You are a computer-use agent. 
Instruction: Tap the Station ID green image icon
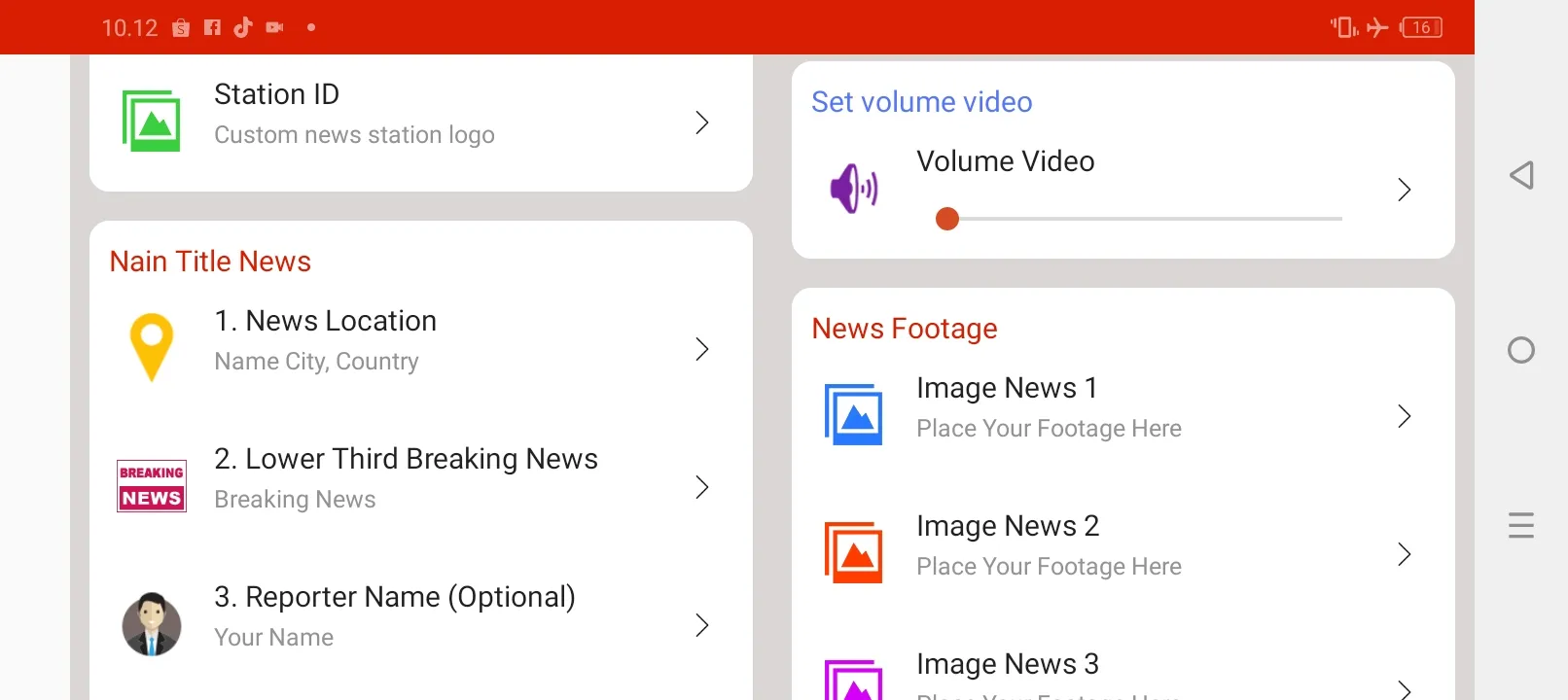(x=151, y=122)
